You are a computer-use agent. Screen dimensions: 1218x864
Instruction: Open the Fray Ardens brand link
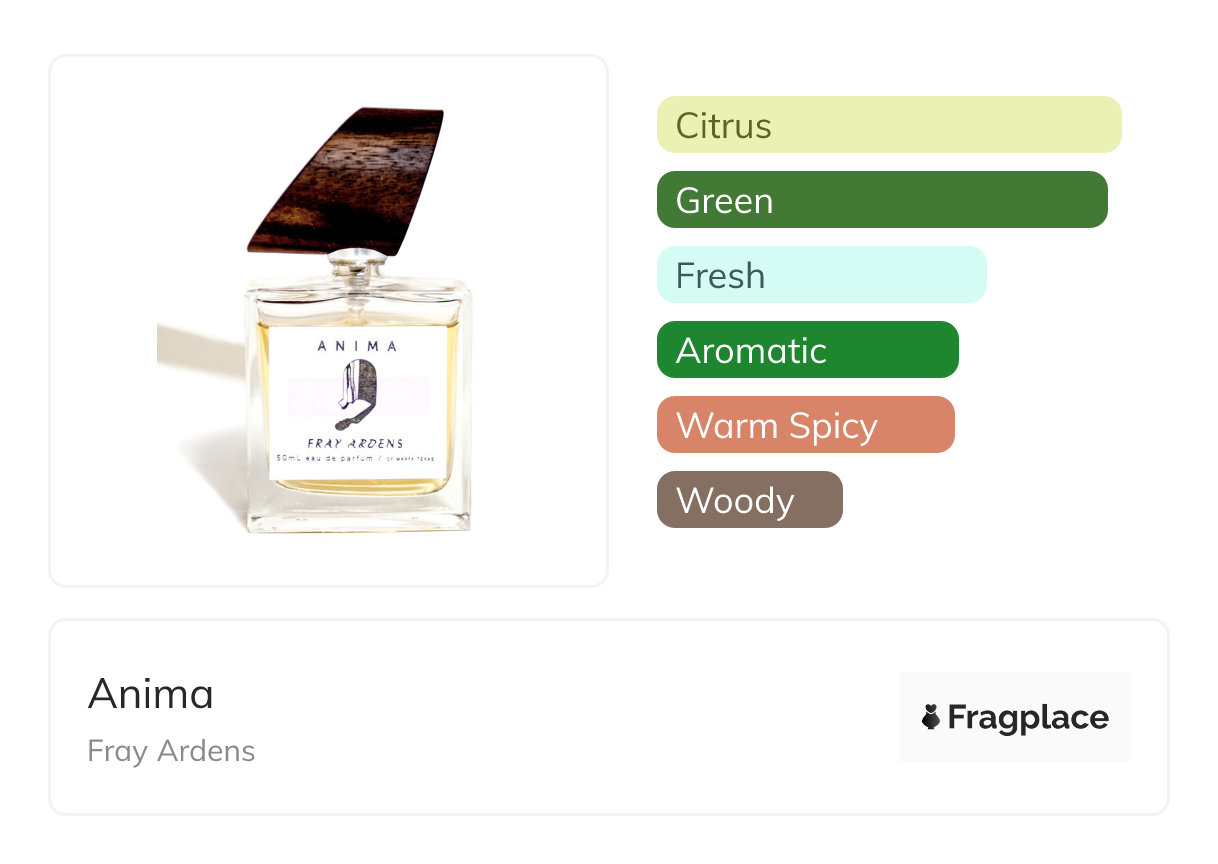pos(171,751)
